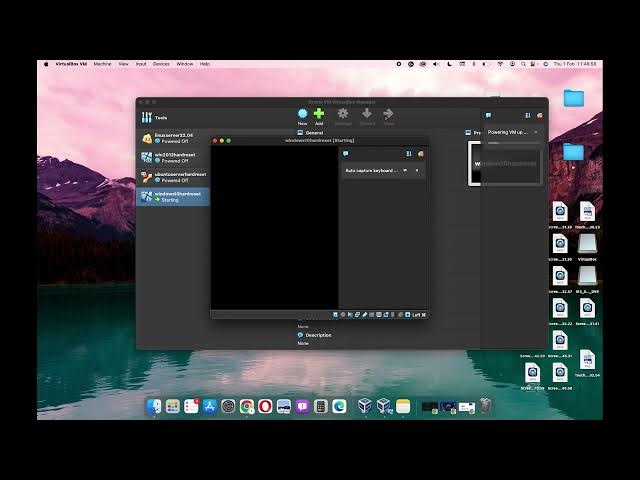640x480 pixels.
Task: Click optical disk status bar icon
Action: coord(343,315)
